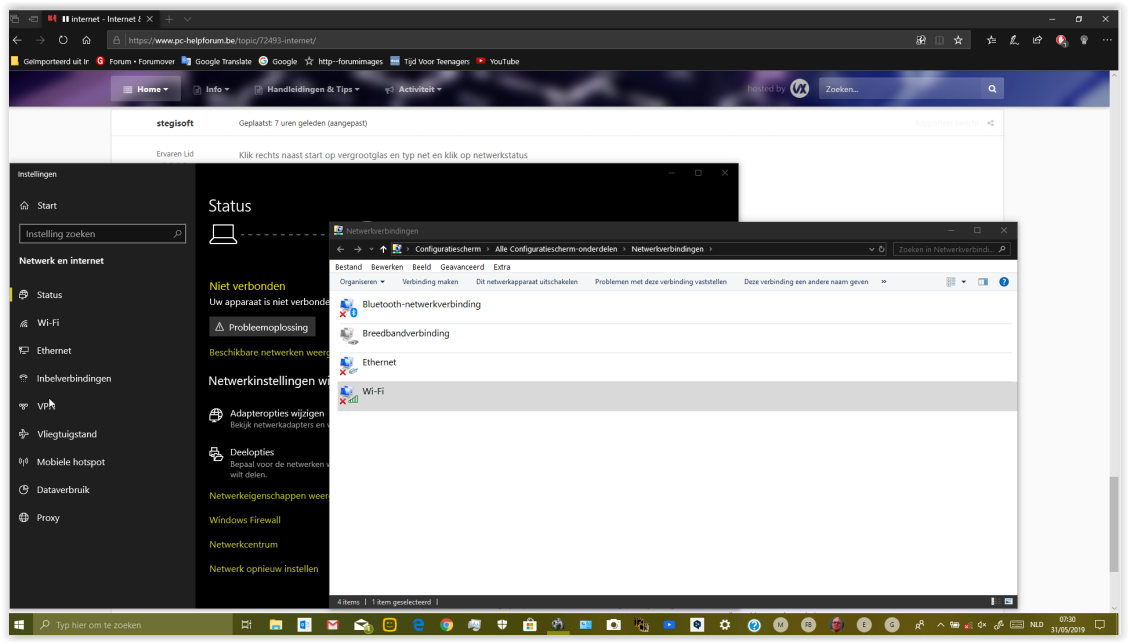Open Adapteropties wijzigen
Viewport: 1129px width, 643px height.
(276, 413)
